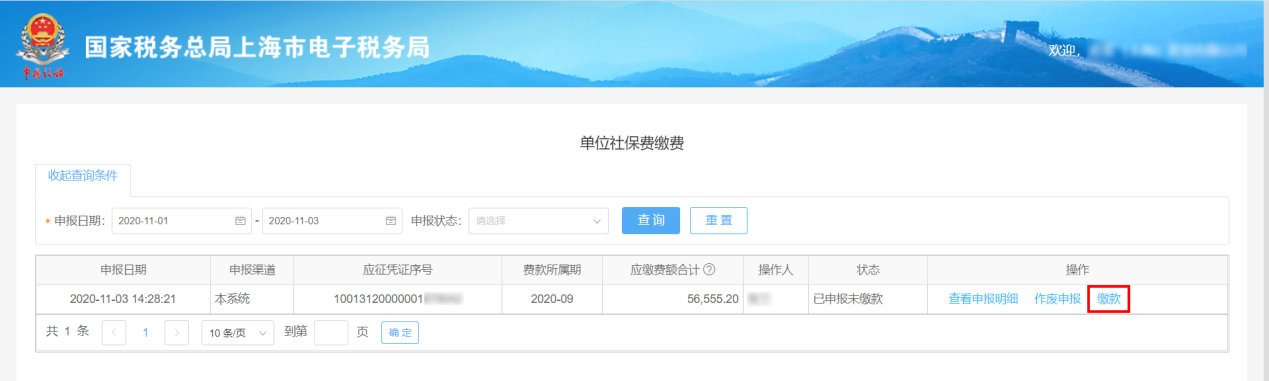
Task: Click the 重置 button
Action: 719,220
